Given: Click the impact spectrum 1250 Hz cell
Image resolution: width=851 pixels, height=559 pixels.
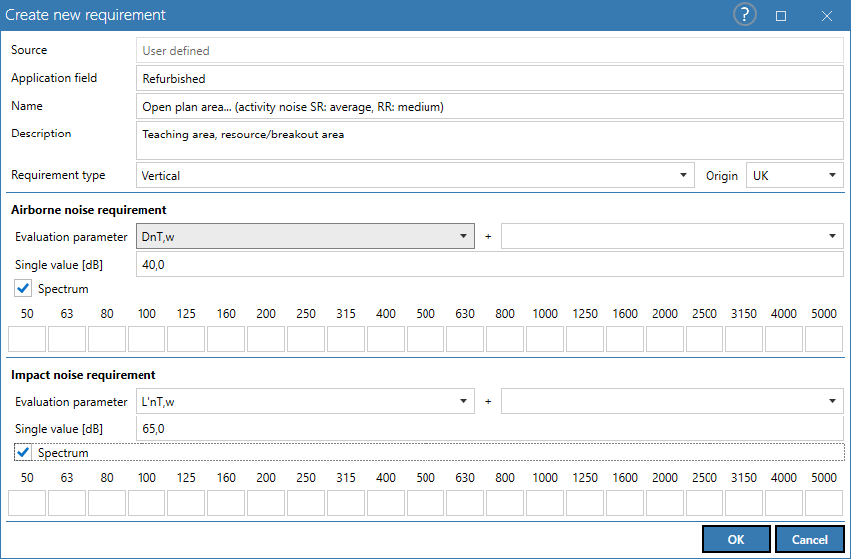Looking at the screenshot, I should 585,503.
